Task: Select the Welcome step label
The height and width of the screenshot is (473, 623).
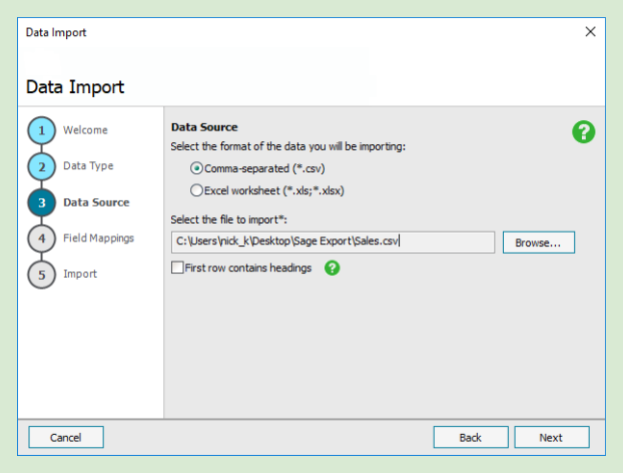Action: tap(85, 130)
